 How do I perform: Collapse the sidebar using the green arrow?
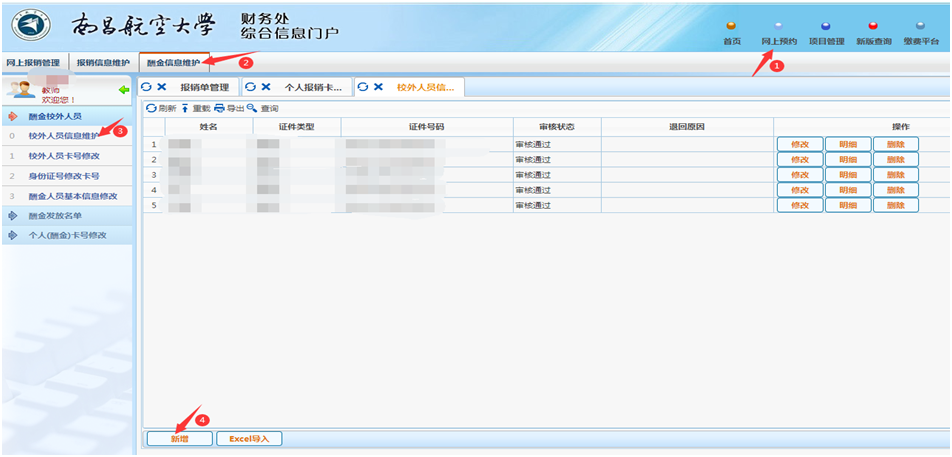[124, 91]
